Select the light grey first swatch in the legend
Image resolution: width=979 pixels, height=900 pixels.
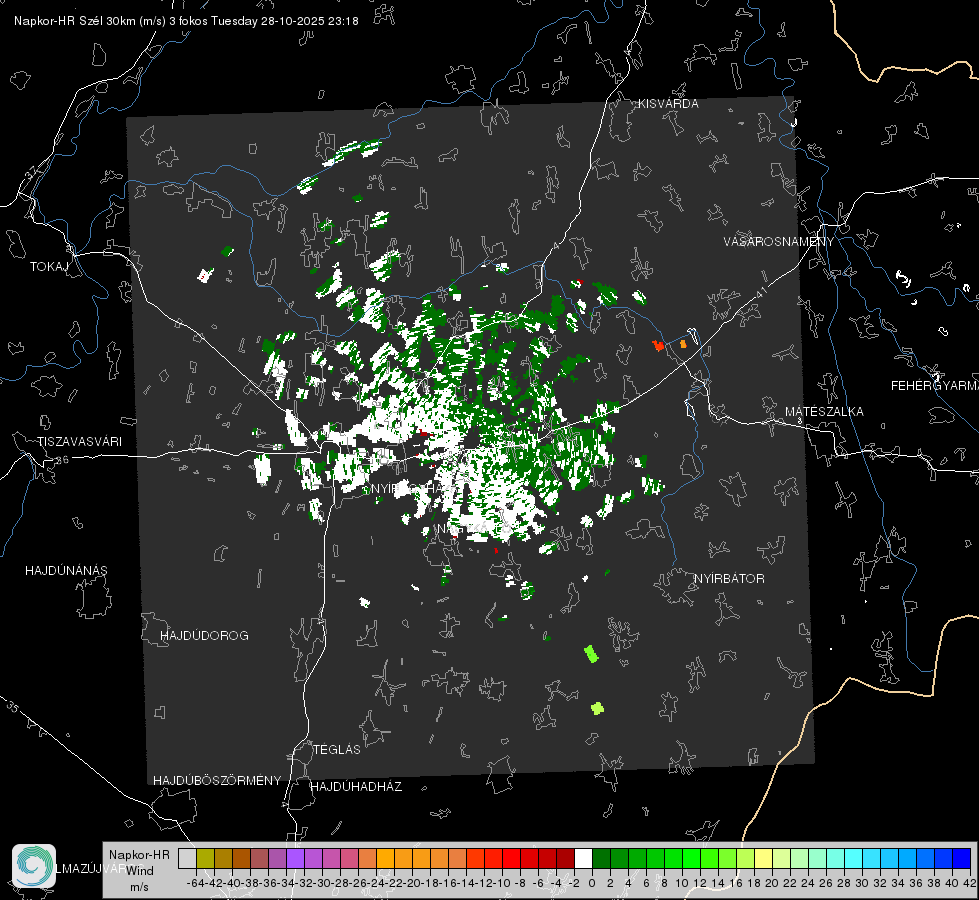click(187, 859)
